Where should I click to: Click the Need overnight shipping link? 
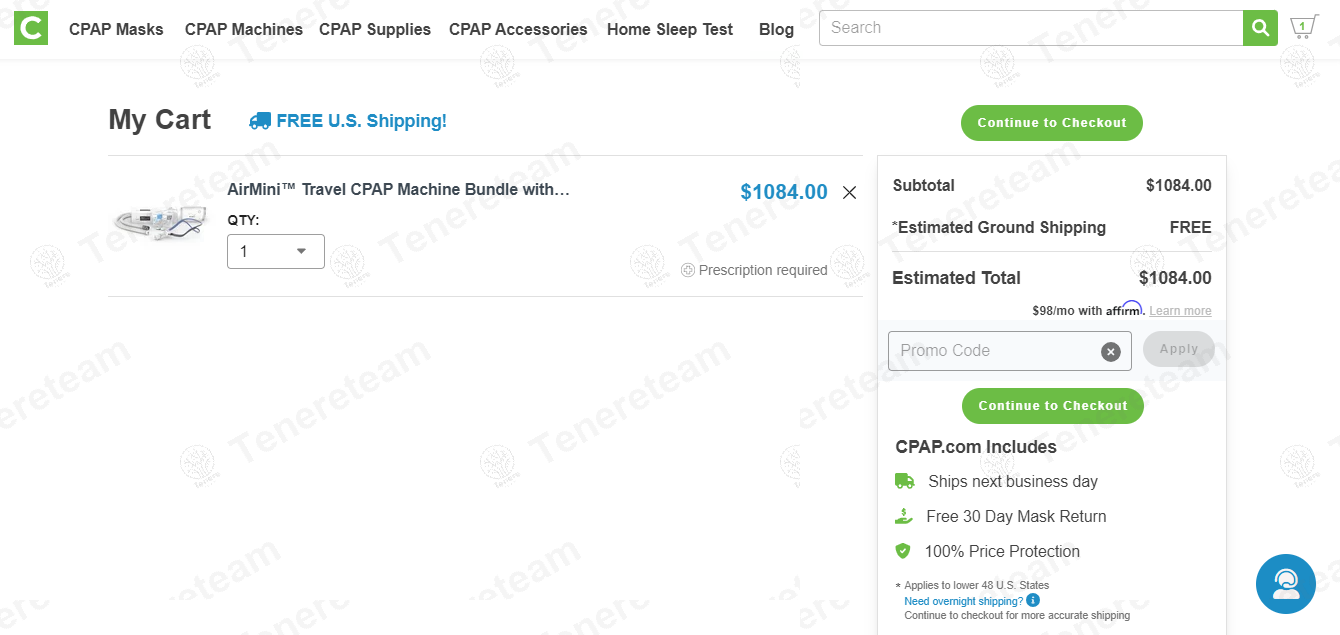pos(963,601)
